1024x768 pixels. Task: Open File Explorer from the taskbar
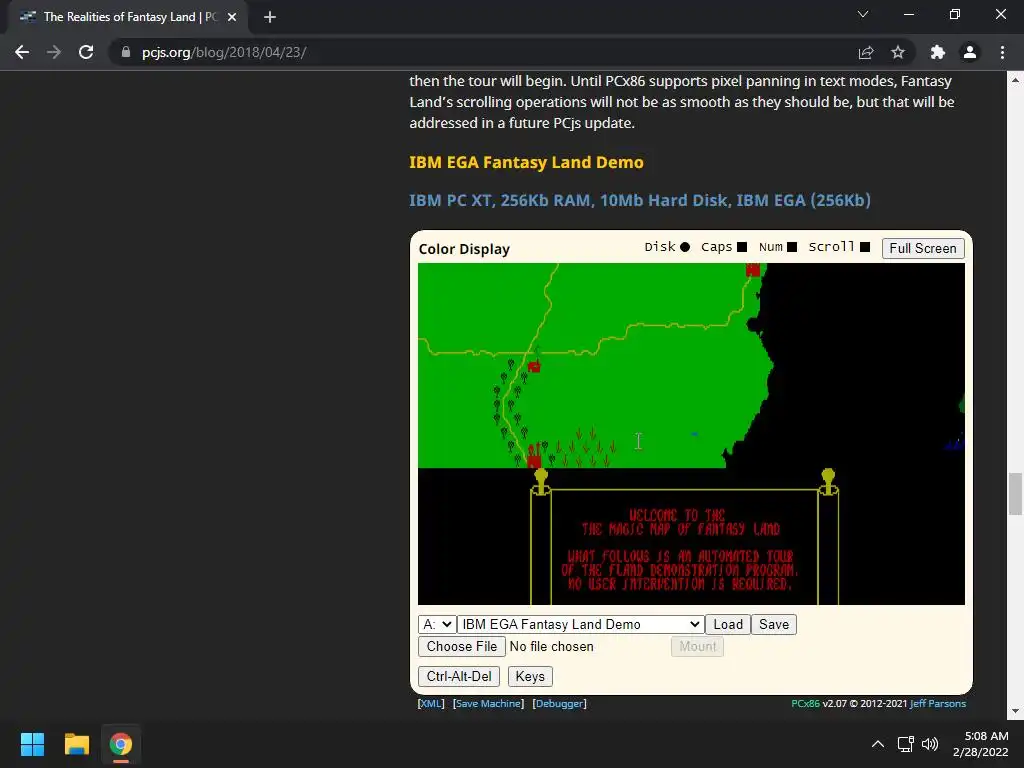[x=76, y=744]
